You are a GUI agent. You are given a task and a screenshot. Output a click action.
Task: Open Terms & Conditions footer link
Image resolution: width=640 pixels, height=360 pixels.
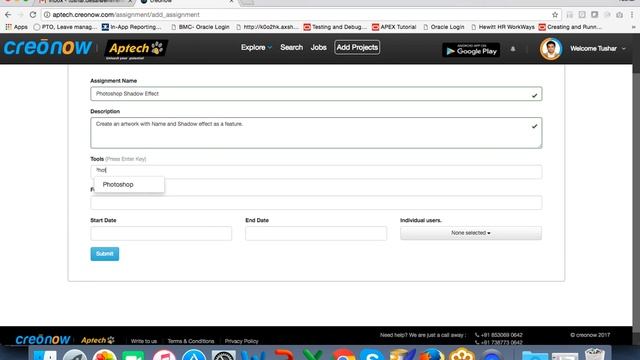click(191, 341)
